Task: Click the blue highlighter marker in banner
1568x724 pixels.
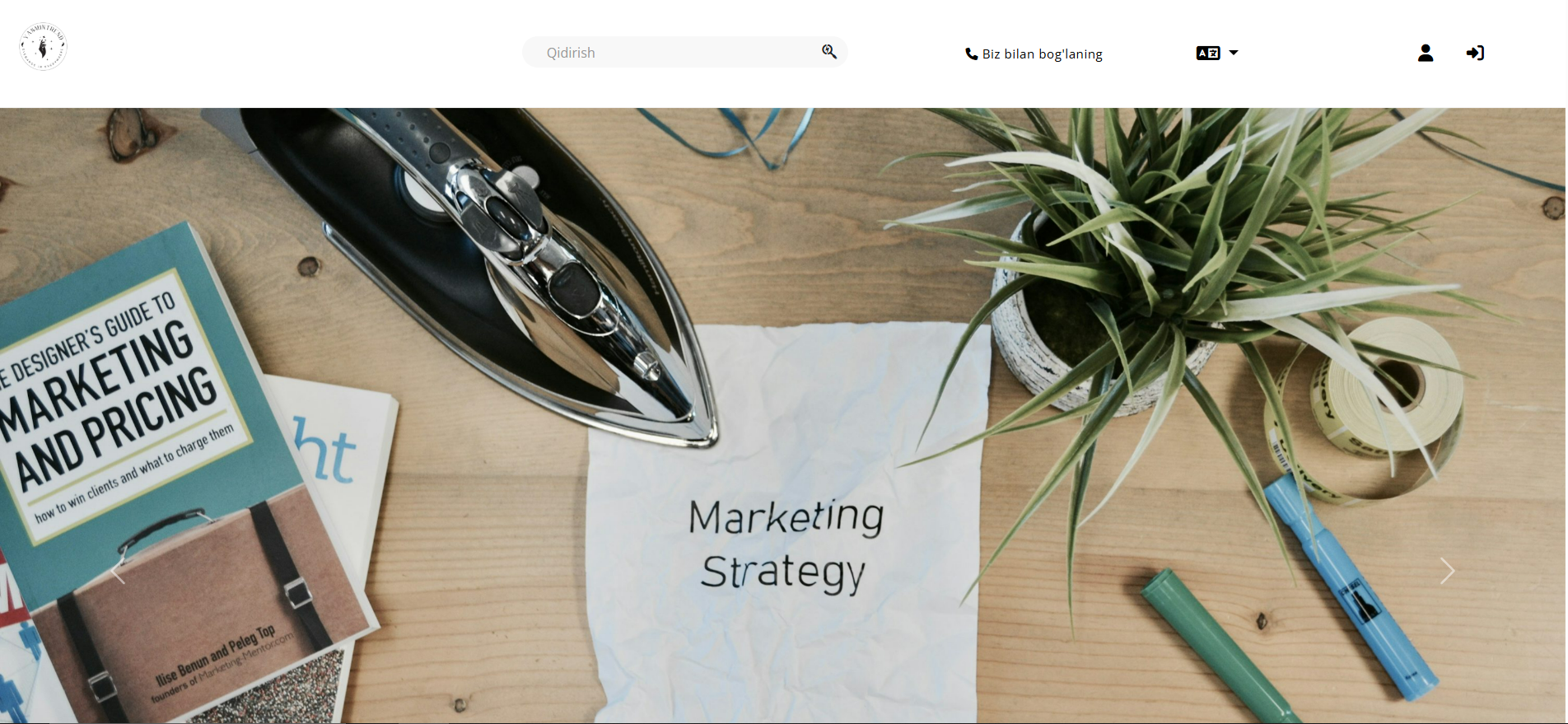Action: click(x=1351, y=586)
